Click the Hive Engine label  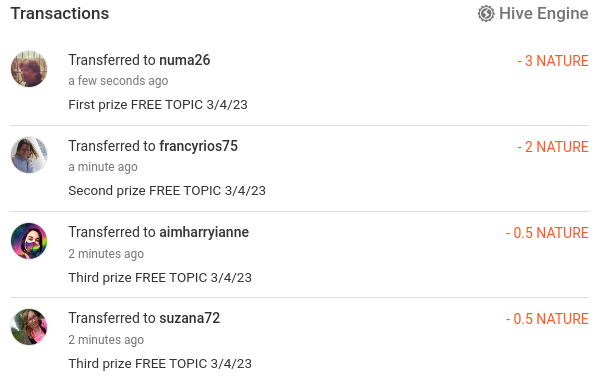[x=544, y=14]
